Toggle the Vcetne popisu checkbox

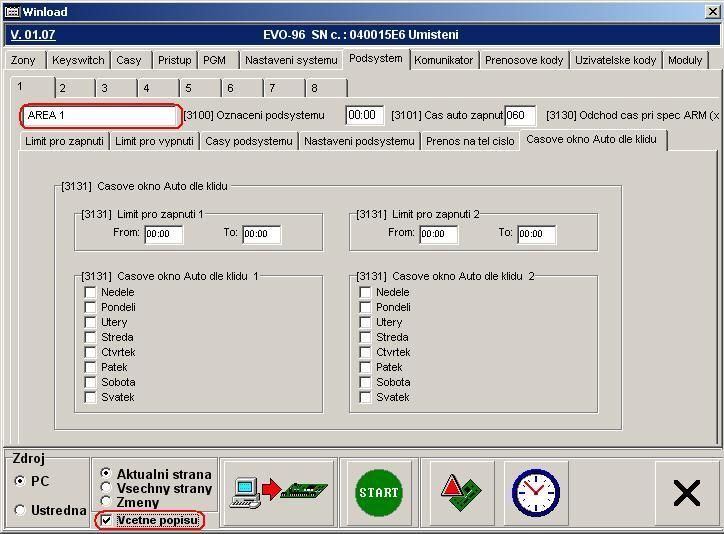point(107,521)
